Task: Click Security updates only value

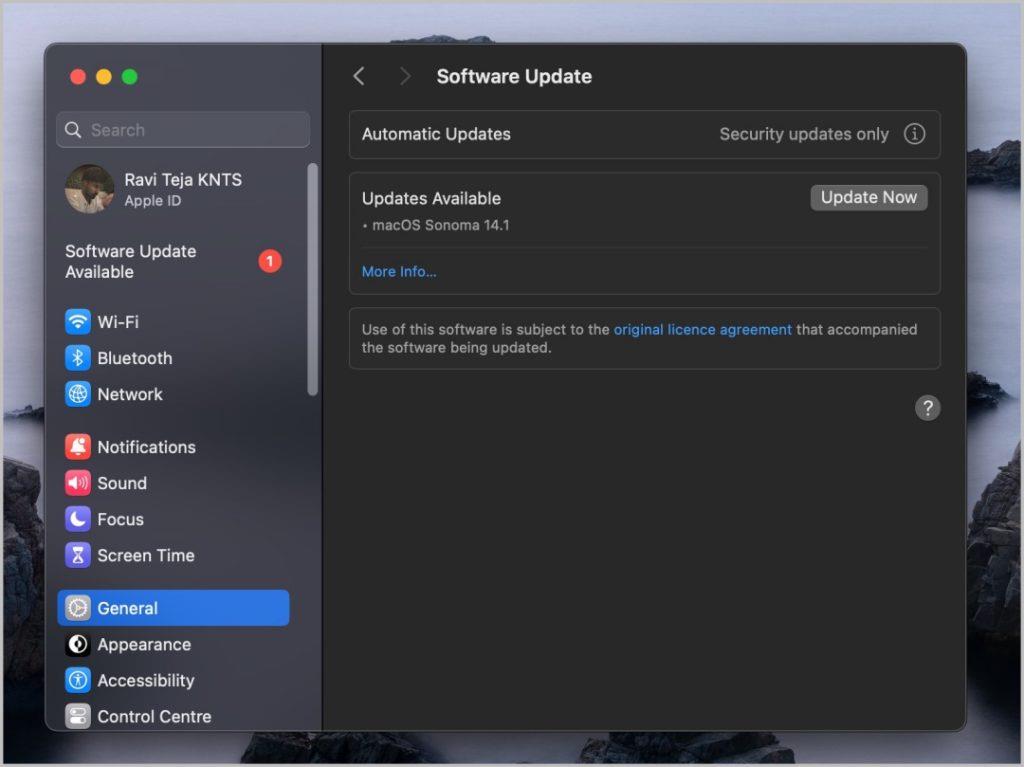Action: 803,134
